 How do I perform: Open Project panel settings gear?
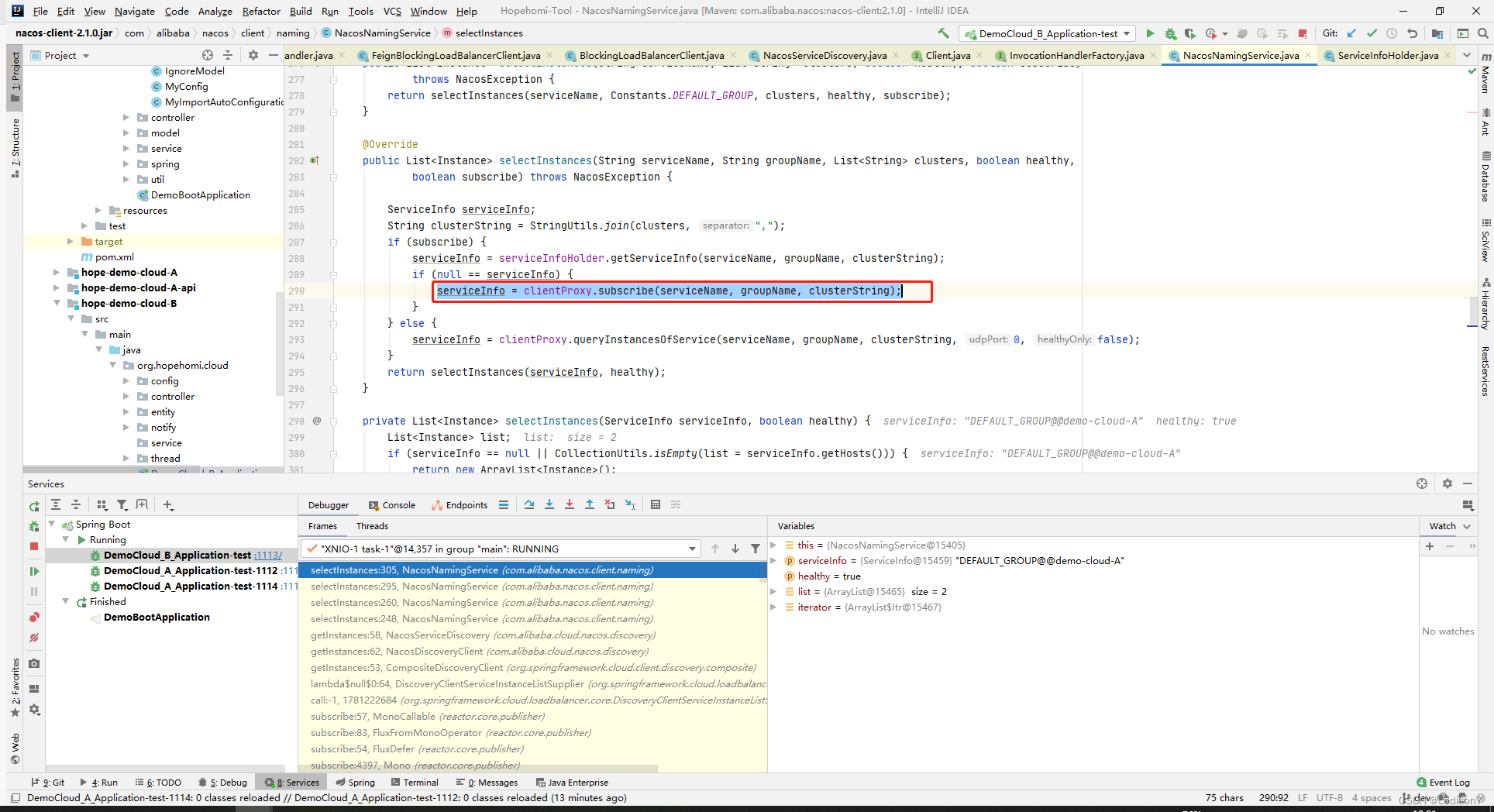253,55
